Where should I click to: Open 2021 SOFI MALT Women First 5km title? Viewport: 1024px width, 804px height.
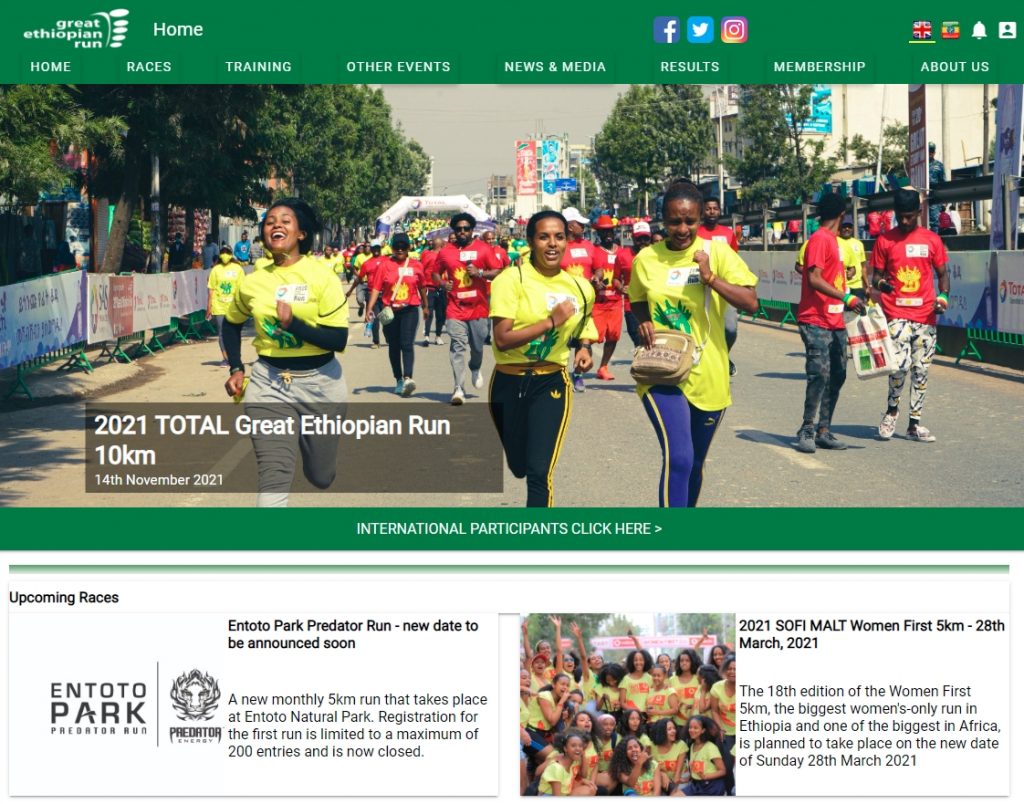point(872,634)
